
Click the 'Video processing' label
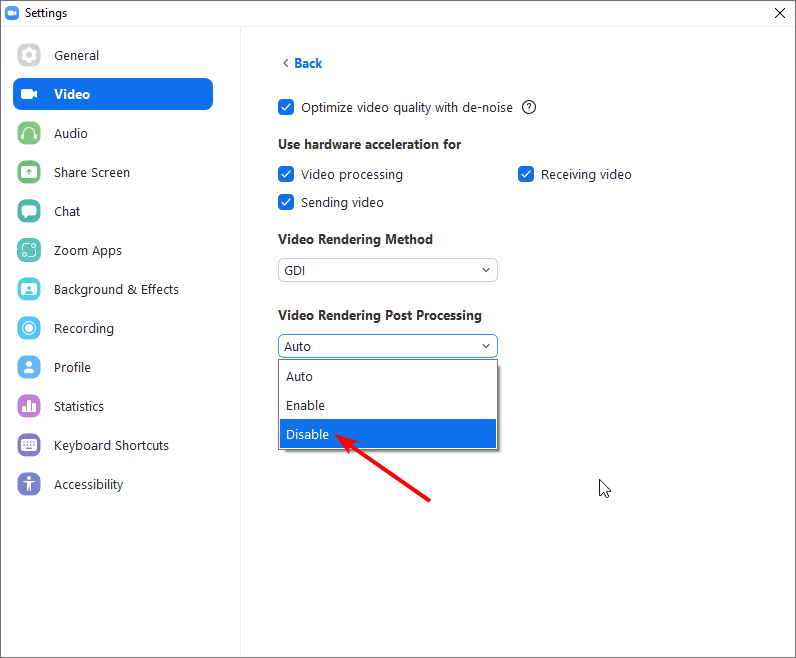click(352, 175)
